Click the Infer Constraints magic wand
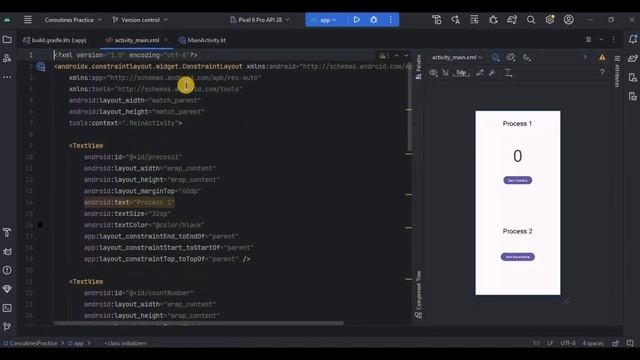The width and height of the screenshot is (640, 360). coord(492,73)
